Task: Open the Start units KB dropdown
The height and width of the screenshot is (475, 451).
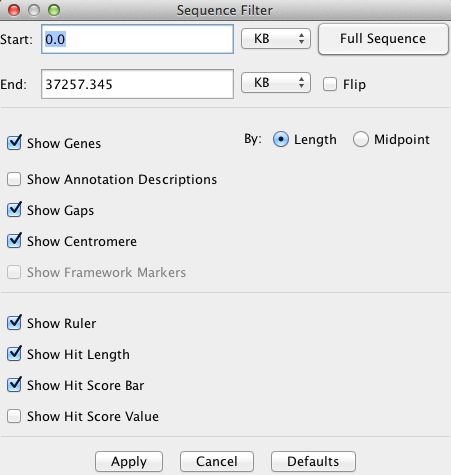Action: point(276,39)
